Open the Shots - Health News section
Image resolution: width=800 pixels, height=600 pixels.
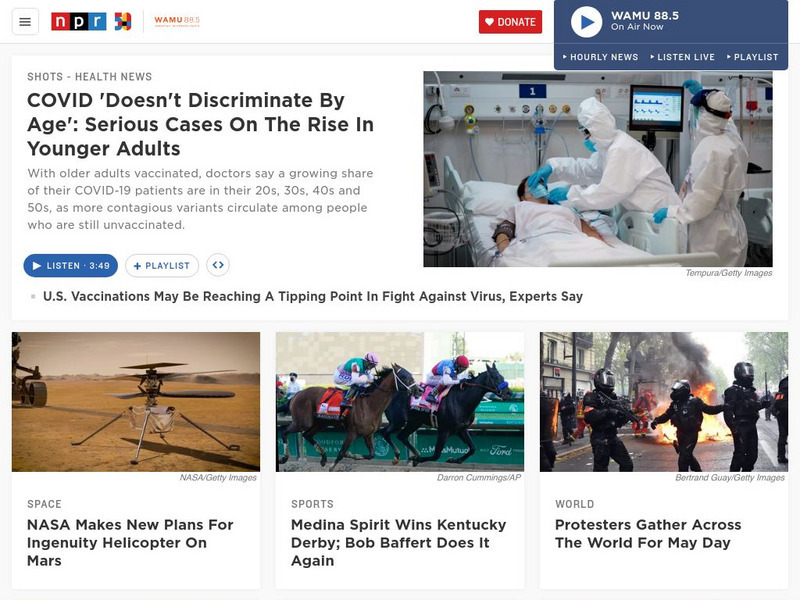pyautogui.click(x=90, y=77)
